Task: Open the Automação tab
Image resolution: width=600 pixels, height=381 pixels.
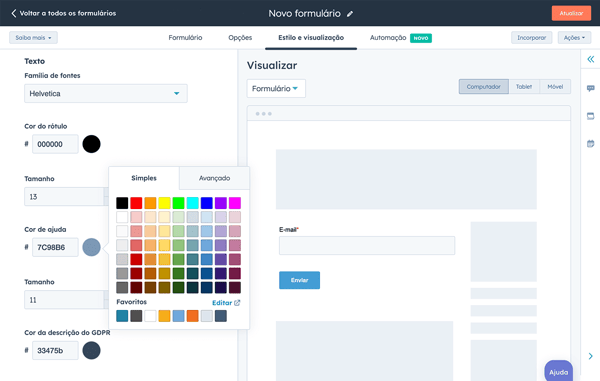Action: (388, 37)
